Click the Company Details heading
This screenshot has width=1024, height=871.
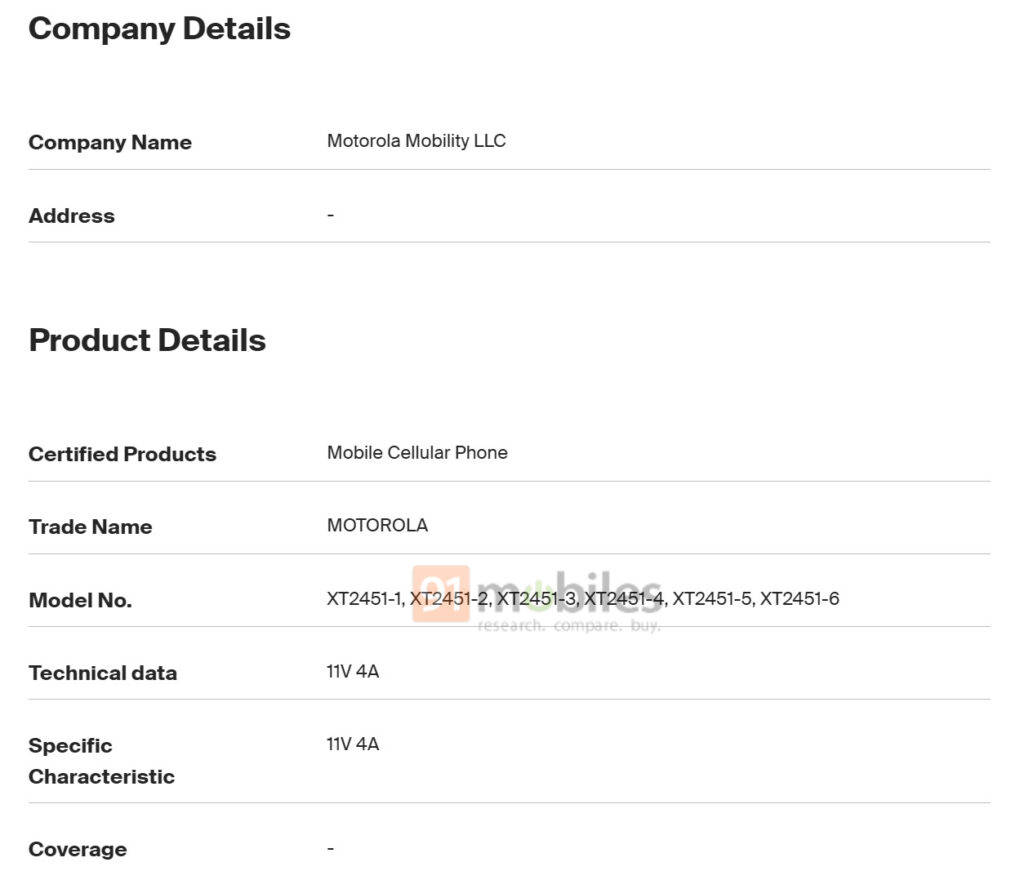point(159,29)
